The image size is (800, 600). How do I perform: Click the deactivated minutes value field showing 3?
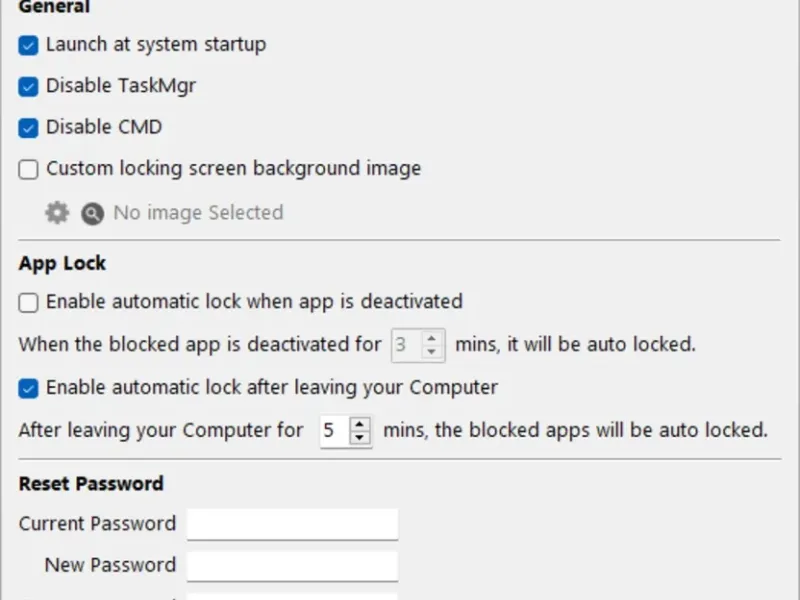pos(404,345)
